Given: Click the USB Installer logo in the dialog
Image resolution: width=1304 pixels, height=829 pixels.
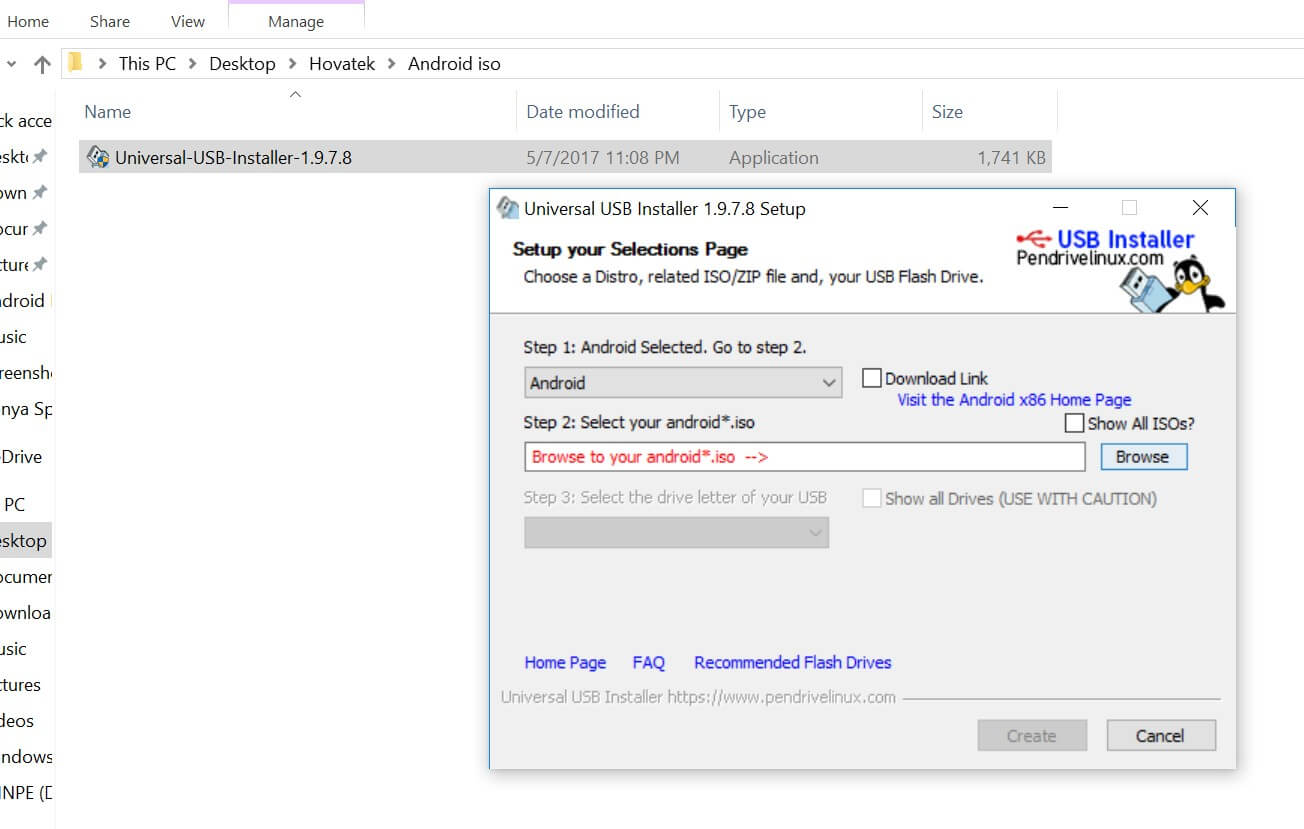Looking at the screenshot, I should (1125, 240).
